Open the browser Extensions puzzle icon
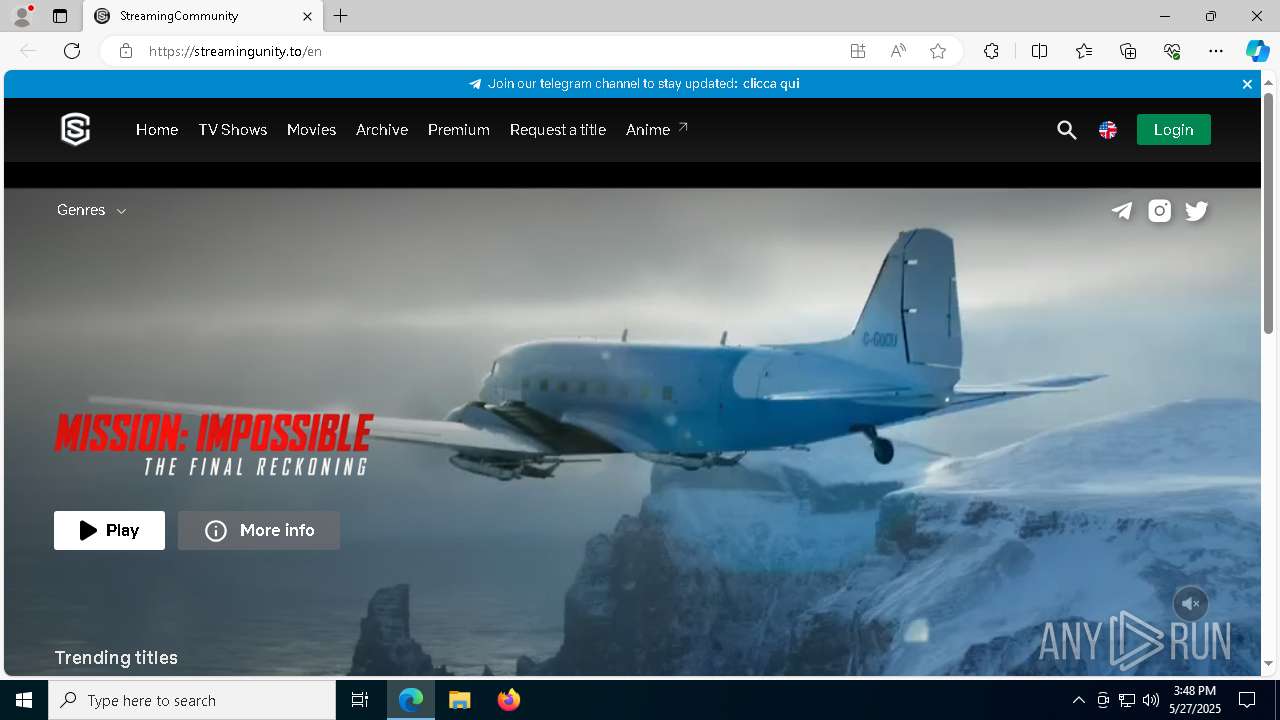Screen dimensions: 1280x720 coord(991,51)
